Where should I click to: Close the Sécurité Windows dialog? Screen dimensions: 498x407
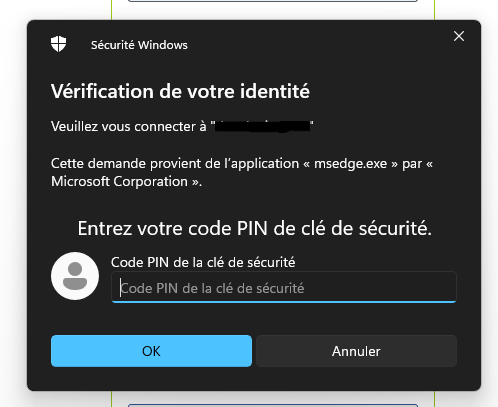(x=459, y=36)
